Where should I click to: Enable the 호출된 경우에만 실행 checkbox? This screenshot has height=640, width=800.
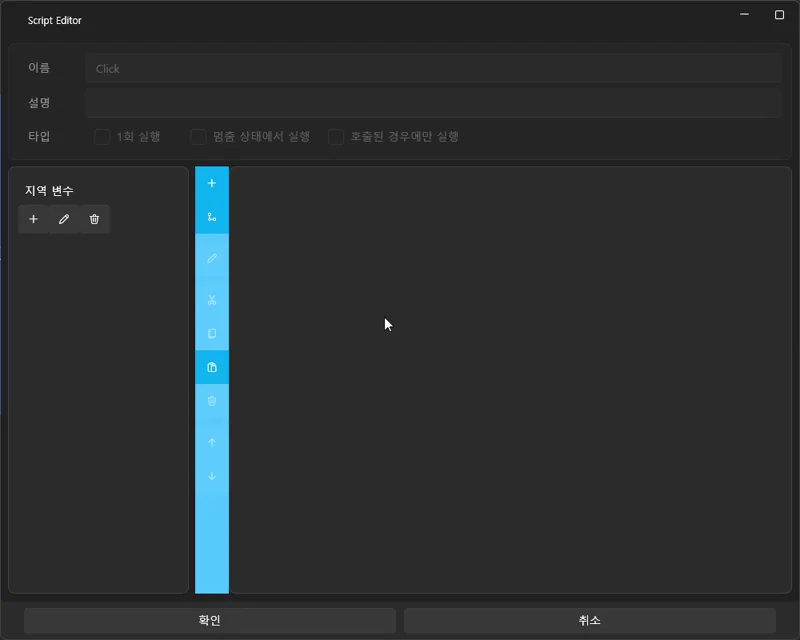[x=336, y=137]
